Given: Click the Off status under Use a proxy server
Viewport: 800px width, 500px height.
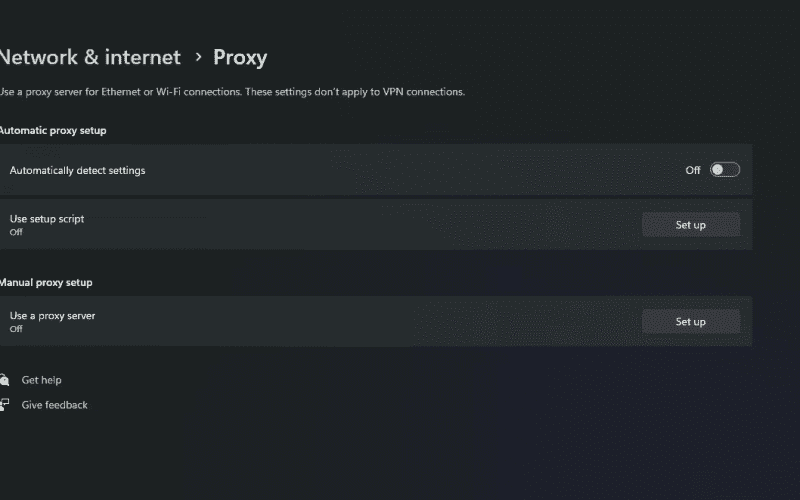Looking at the screenshot, I should tap(16, 329).
